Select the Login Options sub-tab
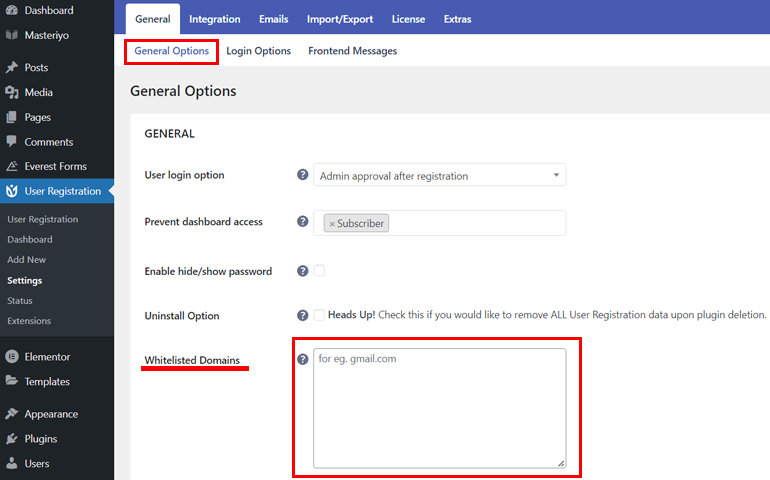This screenshot has width=770, height=480. [x=258, y=51]
